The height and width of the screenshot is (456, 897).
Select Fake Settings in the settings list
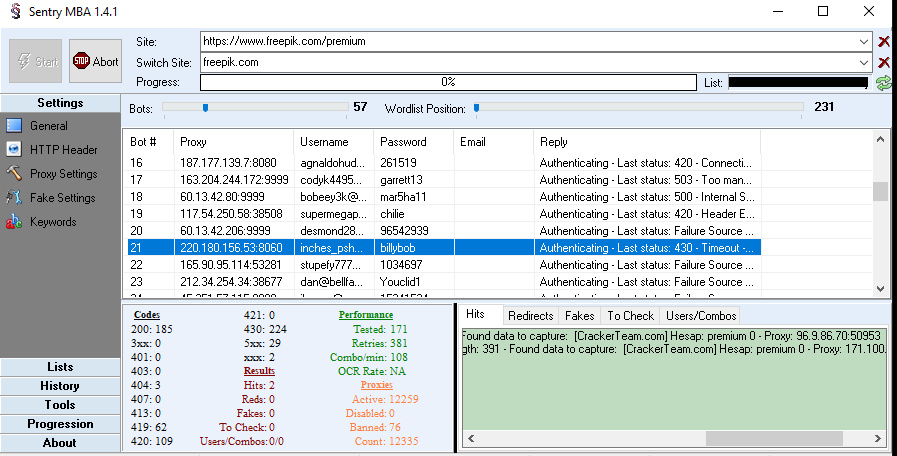(x=63, y=198)
